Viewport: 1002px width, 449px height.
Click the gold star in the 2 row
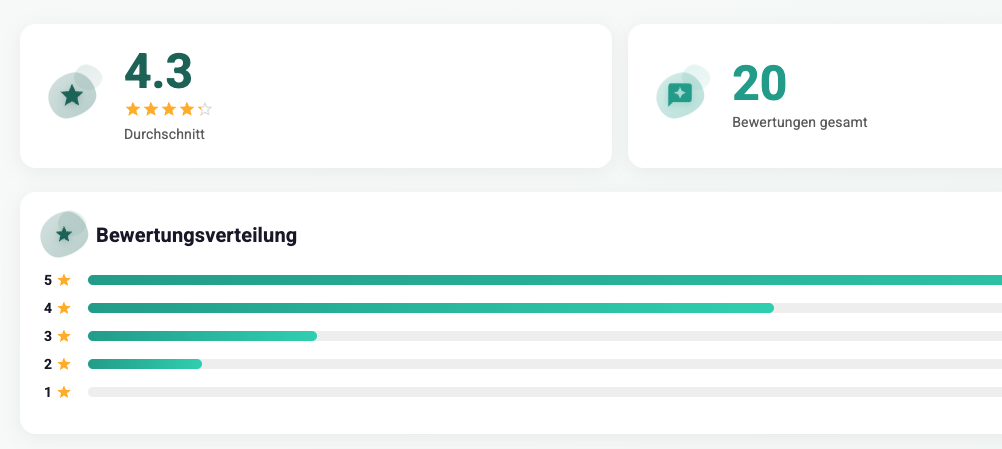pos(64,364)
